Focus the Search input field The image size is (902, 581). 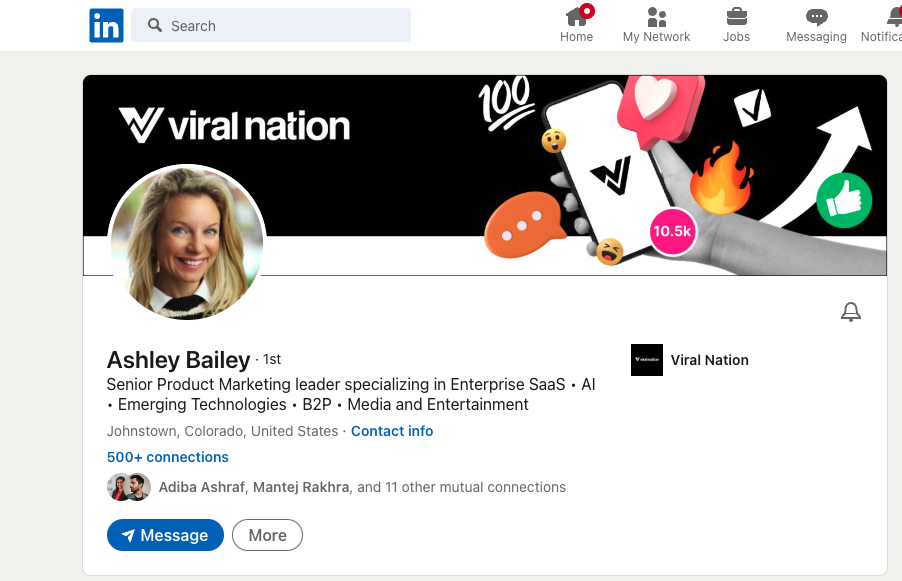click(271, 25)
